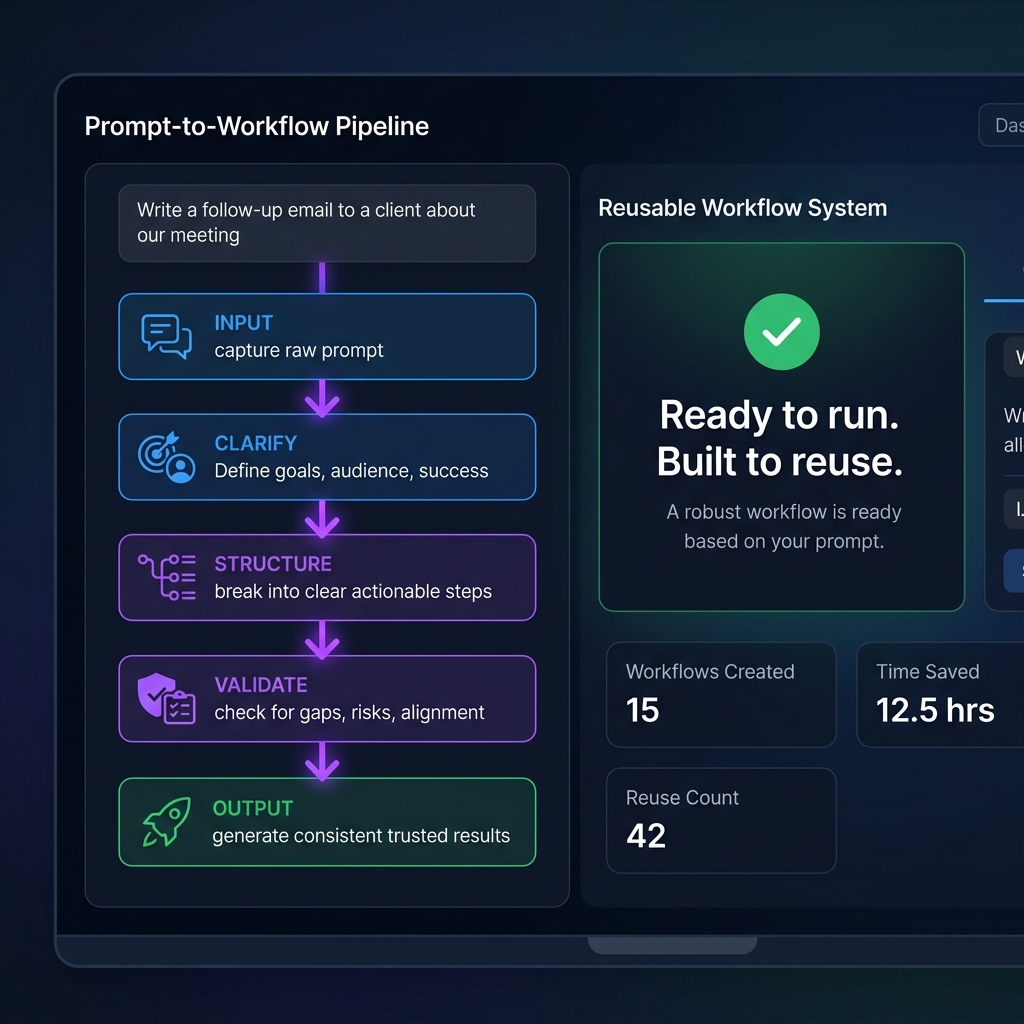Click the CLARIFY target and person icon

click(x=167, y=457)
